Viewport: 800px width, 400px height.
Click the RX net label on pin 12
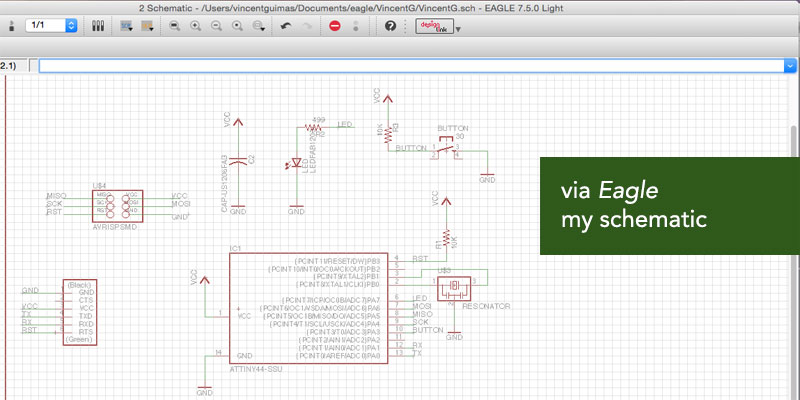(x=417, y=345)
